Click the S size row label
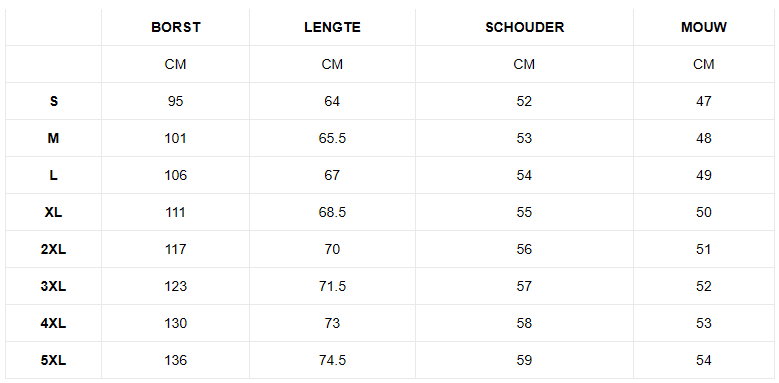Viewport: 779px width, 383px height. pyautogui.click(x=54, y=101)
